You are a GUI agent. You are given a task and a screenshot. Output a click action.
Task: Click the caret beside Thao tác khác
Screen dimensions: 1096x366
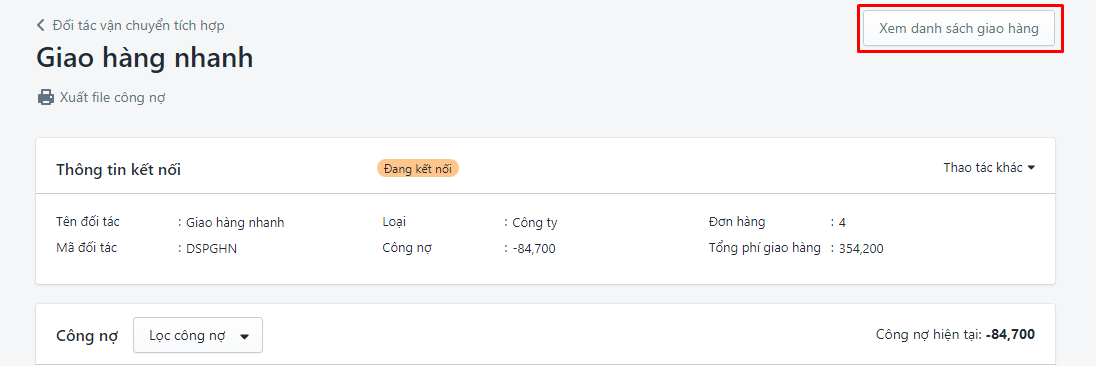(x=1031, y=168)
